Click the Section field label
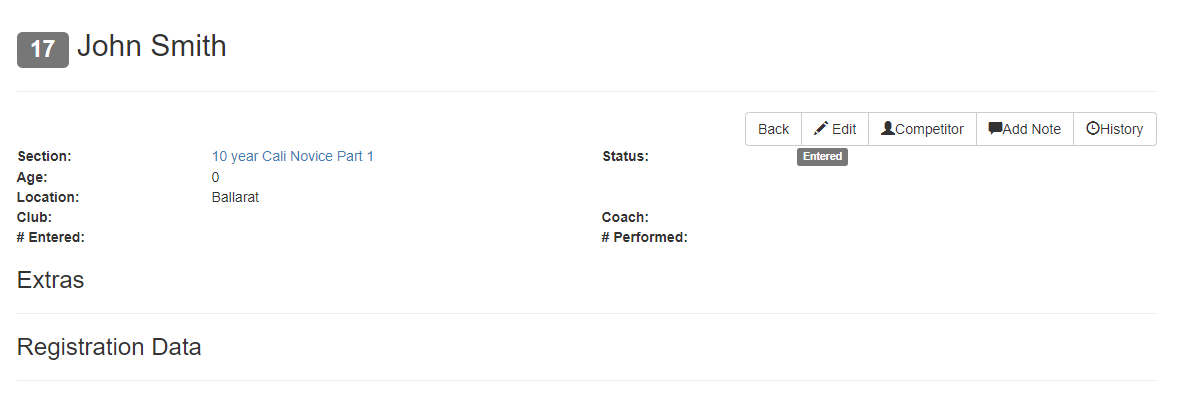1188x400 pixels. pos(44,157)
